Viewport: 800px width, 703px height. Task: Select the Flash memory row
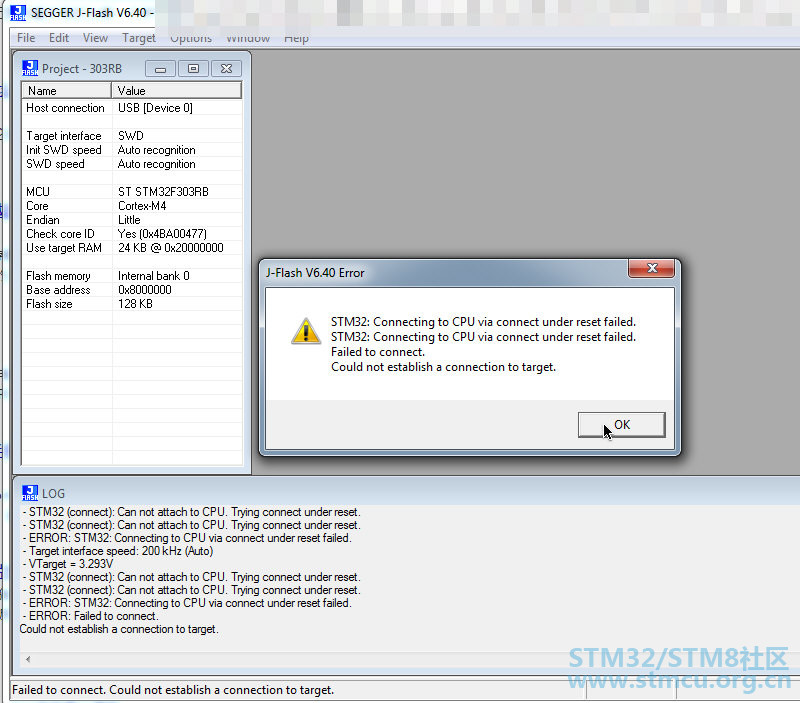132,276
